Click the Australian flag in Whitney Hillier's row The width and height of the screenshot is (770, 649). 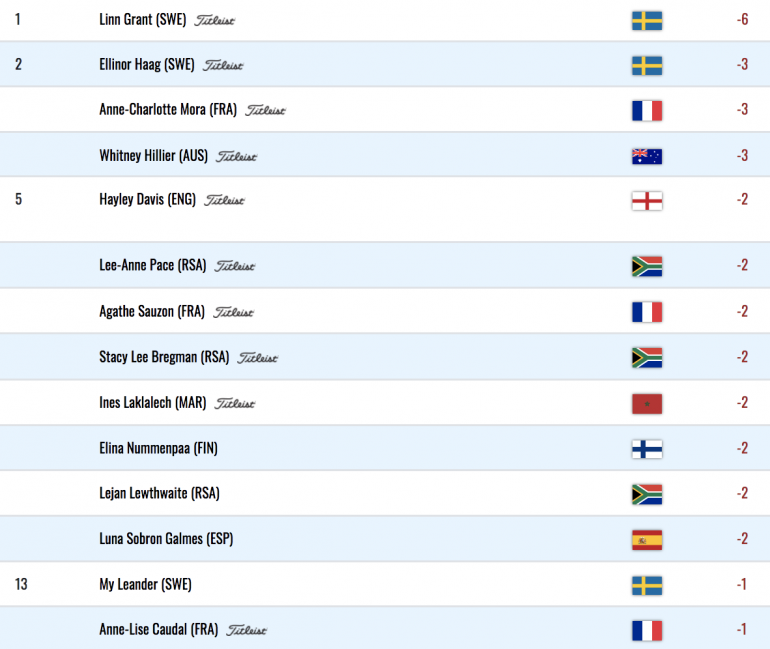pyautogui.click(x=647, y=156)
